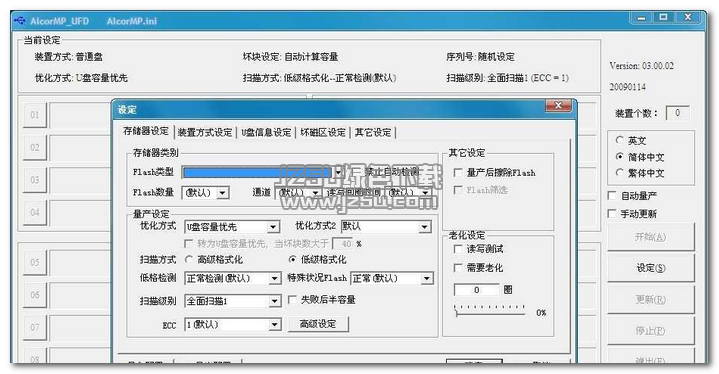Screen dimensions: 719x374
Task: Click the 设定(S) button in main window
Action: coord(650,268)
